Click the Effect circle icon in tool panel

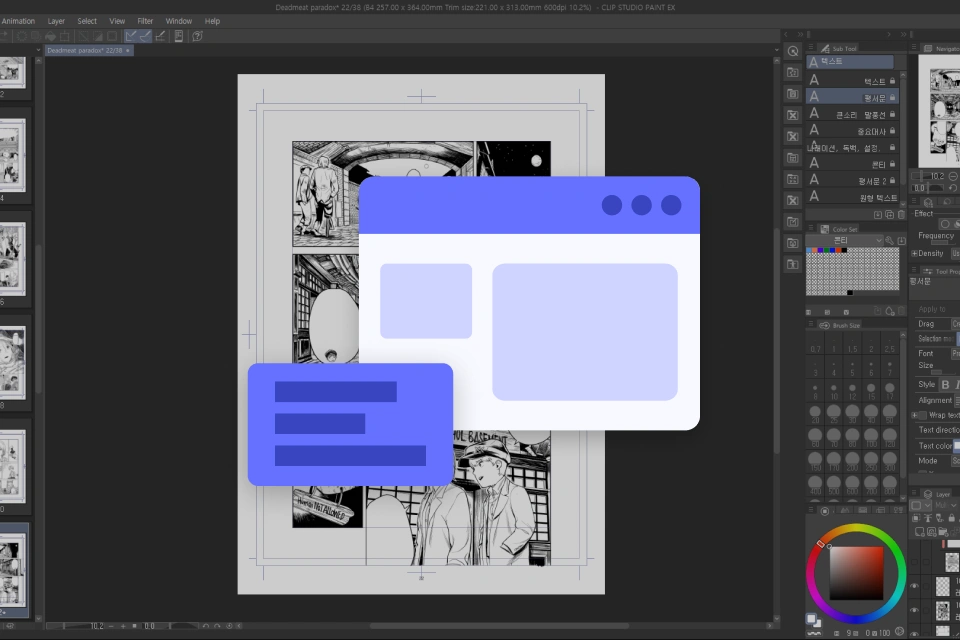(x=945, y=224)
